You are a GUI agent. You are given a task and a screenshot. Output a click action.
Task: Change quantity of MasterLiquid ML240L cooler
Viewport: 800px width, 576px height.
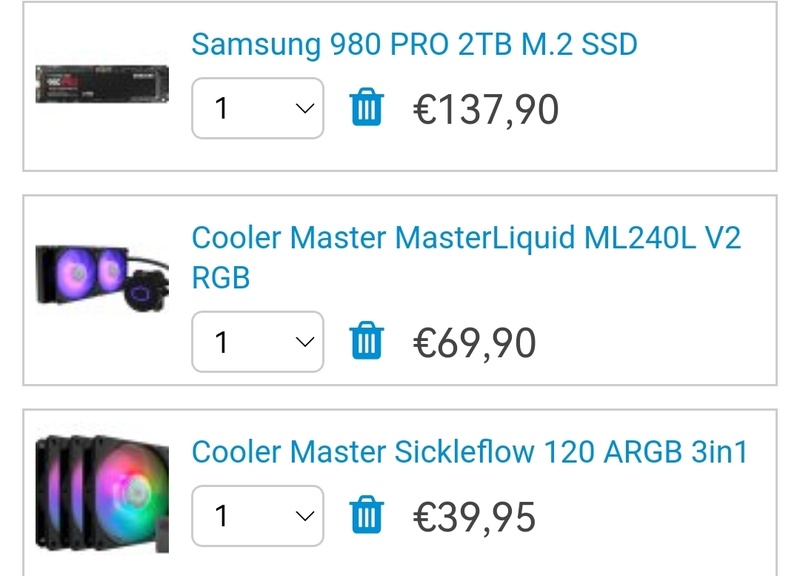click(257, 342)
